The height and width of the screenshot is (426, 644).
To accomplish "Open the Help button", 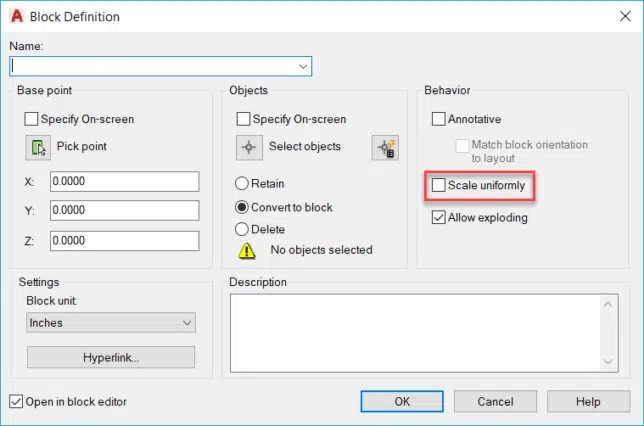I will point(588,401).
